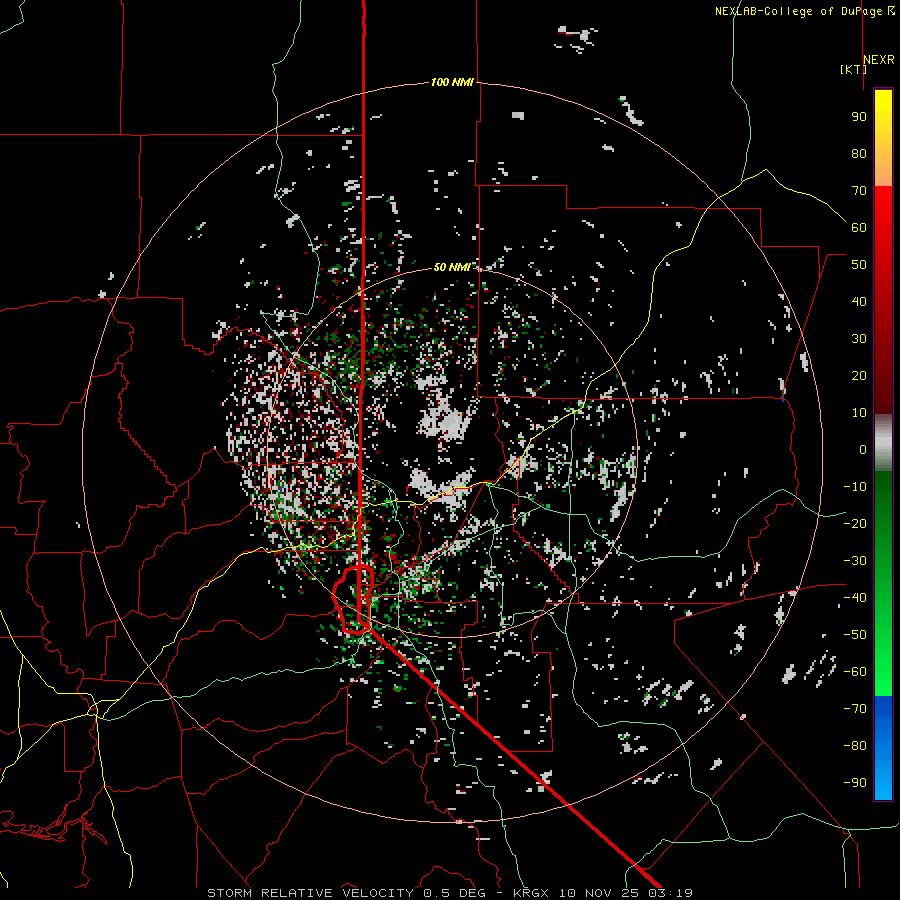Click the -40 knot label on the color scale

click(x=855, y=598)
